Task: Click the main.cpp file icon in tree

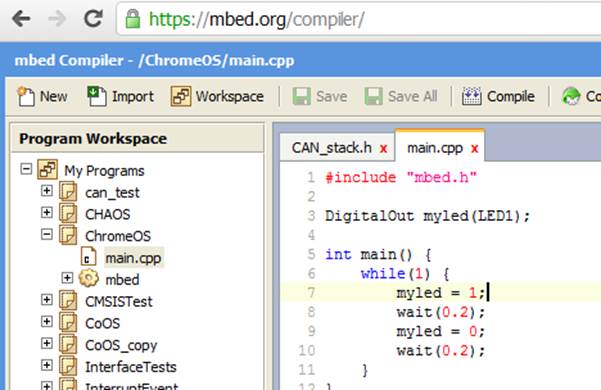Action: click(88, 257)
